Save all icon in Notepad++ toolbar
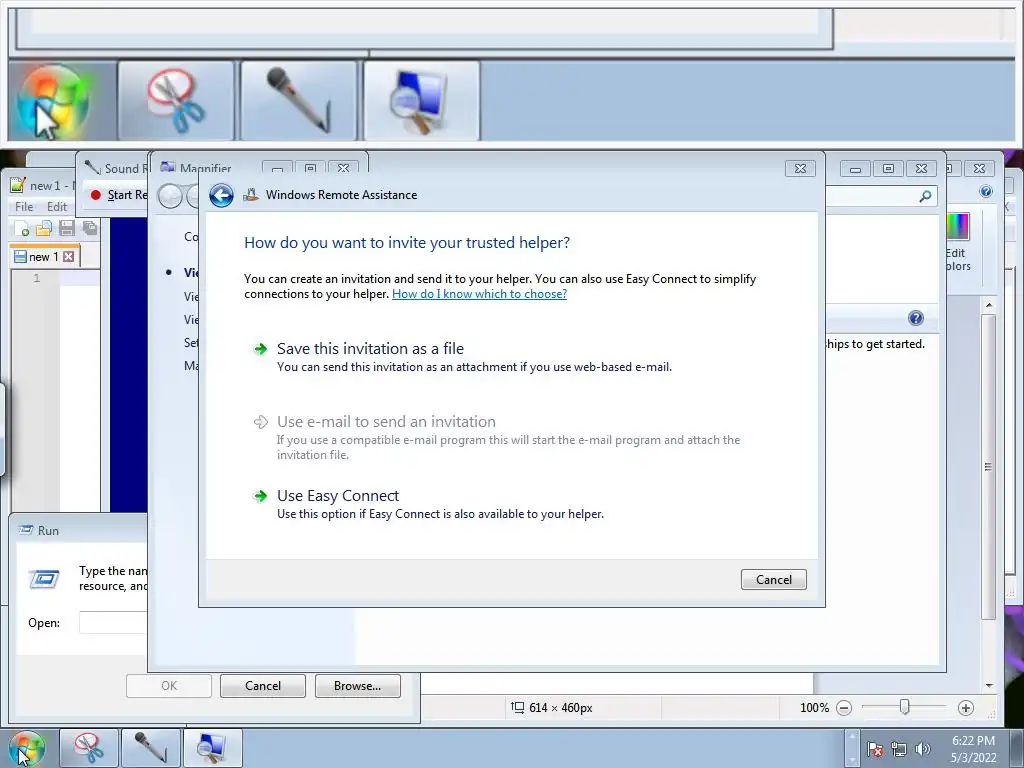This screenshot has height=768, width=1024. tap(89, 229)
